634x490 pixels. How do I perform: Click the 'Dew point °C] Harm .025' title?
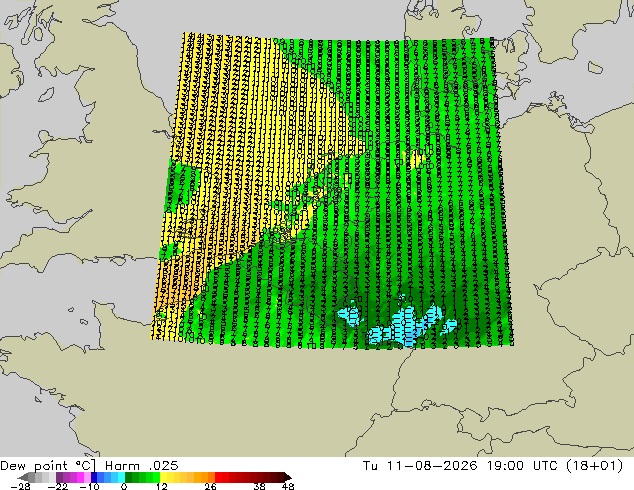tap(89, 466)
